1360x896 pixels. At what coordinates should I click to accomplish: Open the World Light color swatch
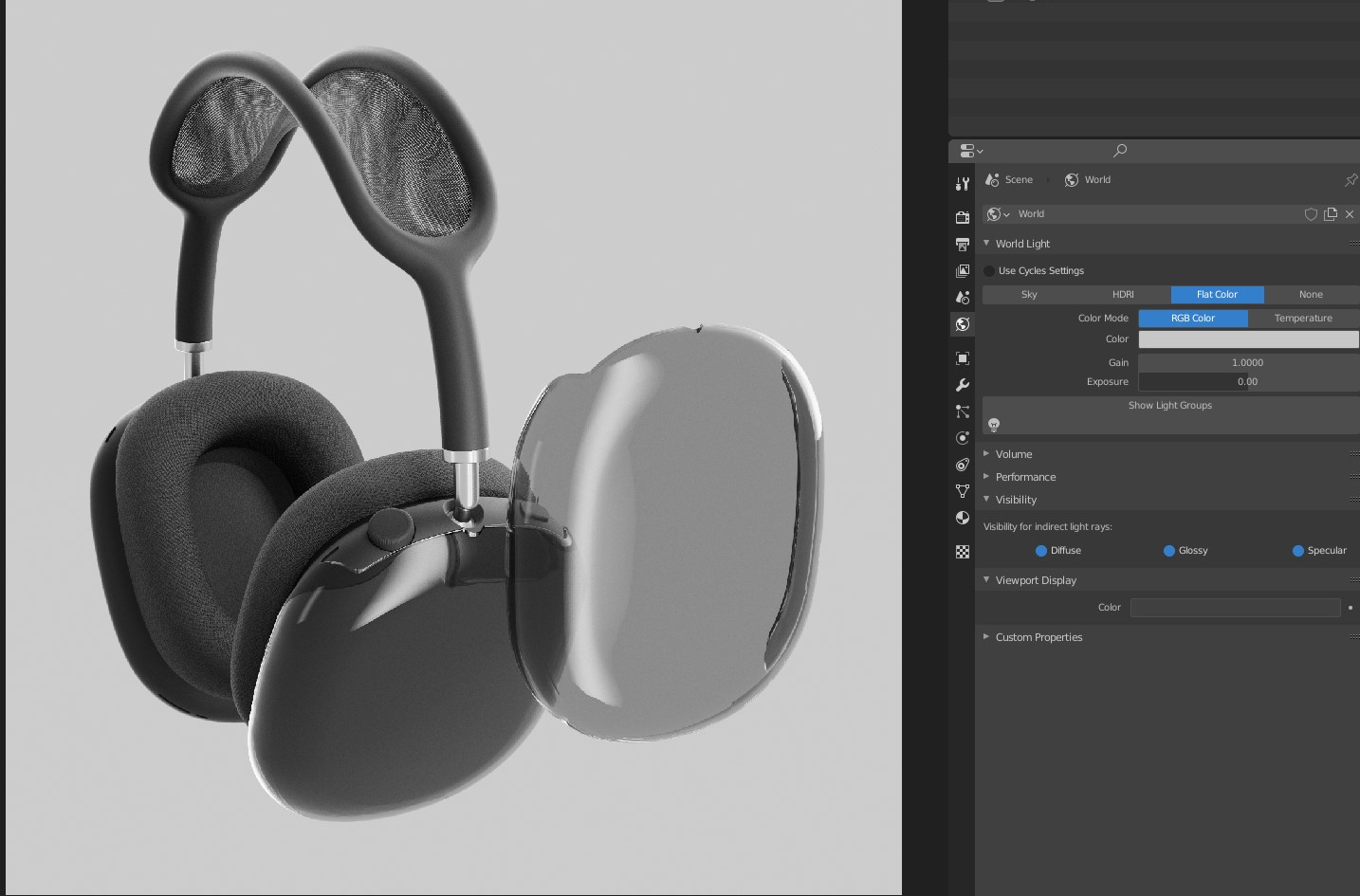coord(1248,339)
